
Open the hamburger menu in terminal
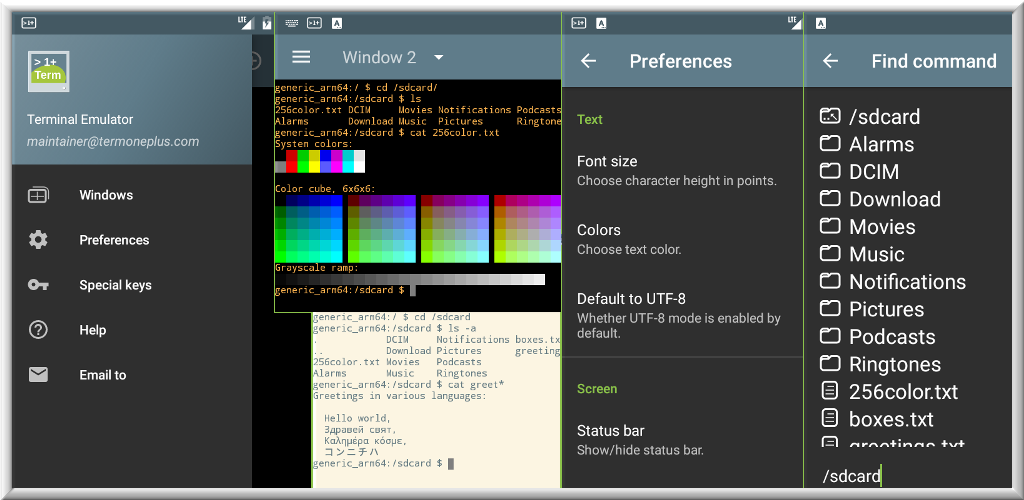click(300, 57)
